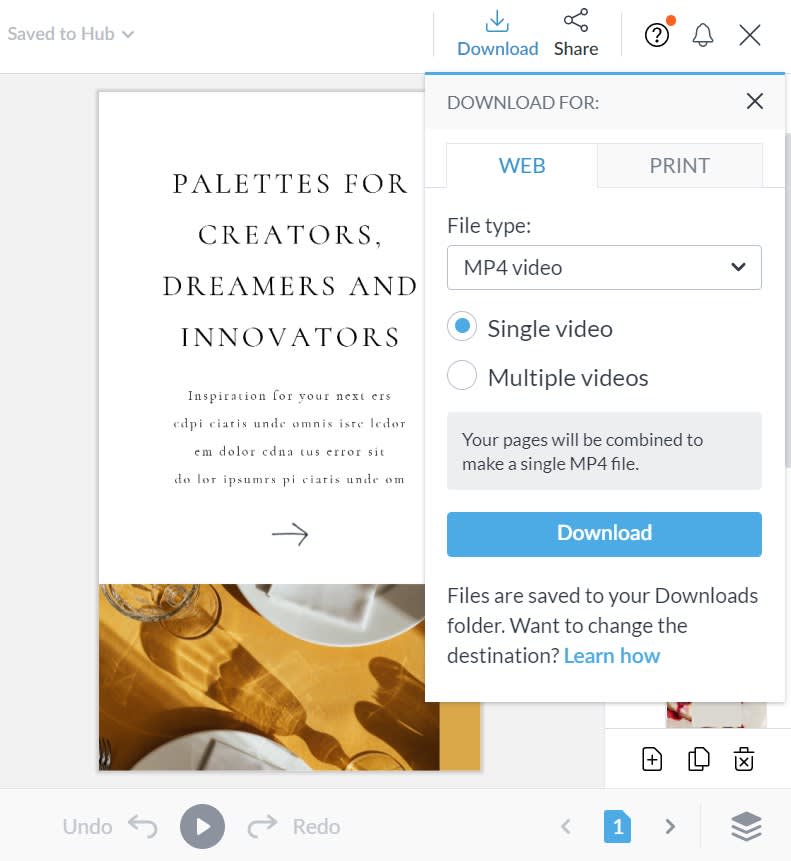Open the help question mark icon

[657, 35]
